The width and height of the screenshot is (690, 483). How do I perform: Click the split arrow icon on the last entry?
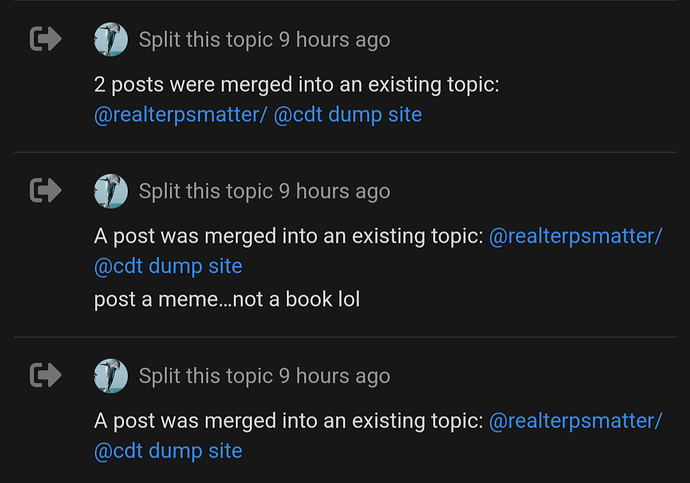(x=46, y=375)
